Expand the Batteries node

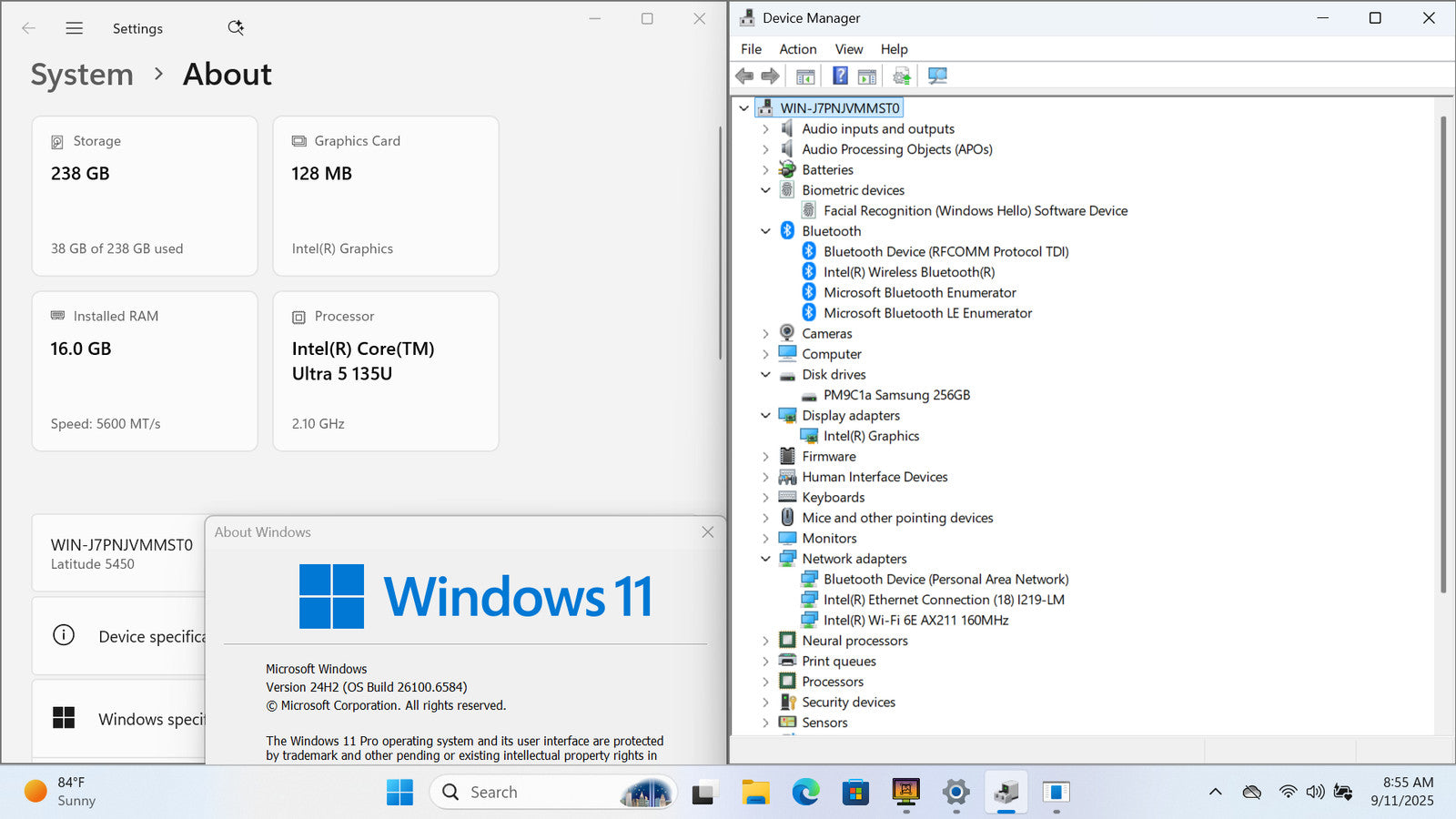[765, 170]
